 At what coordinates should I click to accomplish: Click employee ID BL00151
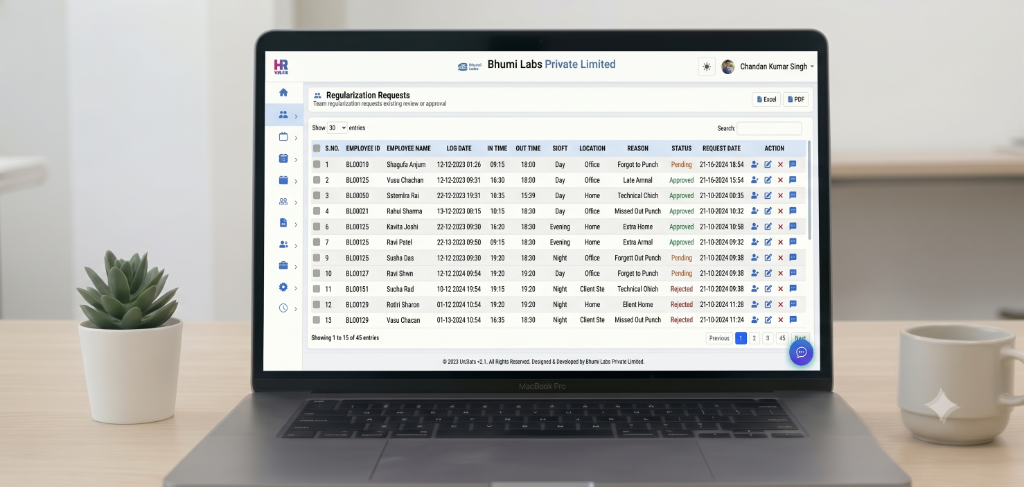(357, 289)
